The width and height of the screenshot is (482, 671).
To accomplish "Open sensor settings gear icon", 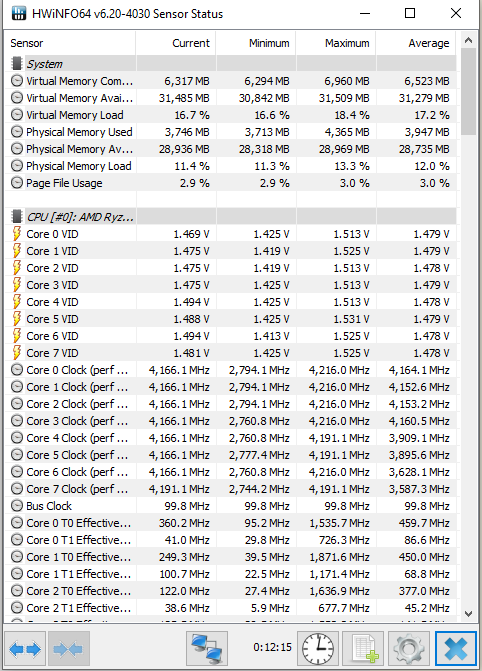I will point(408,649).
